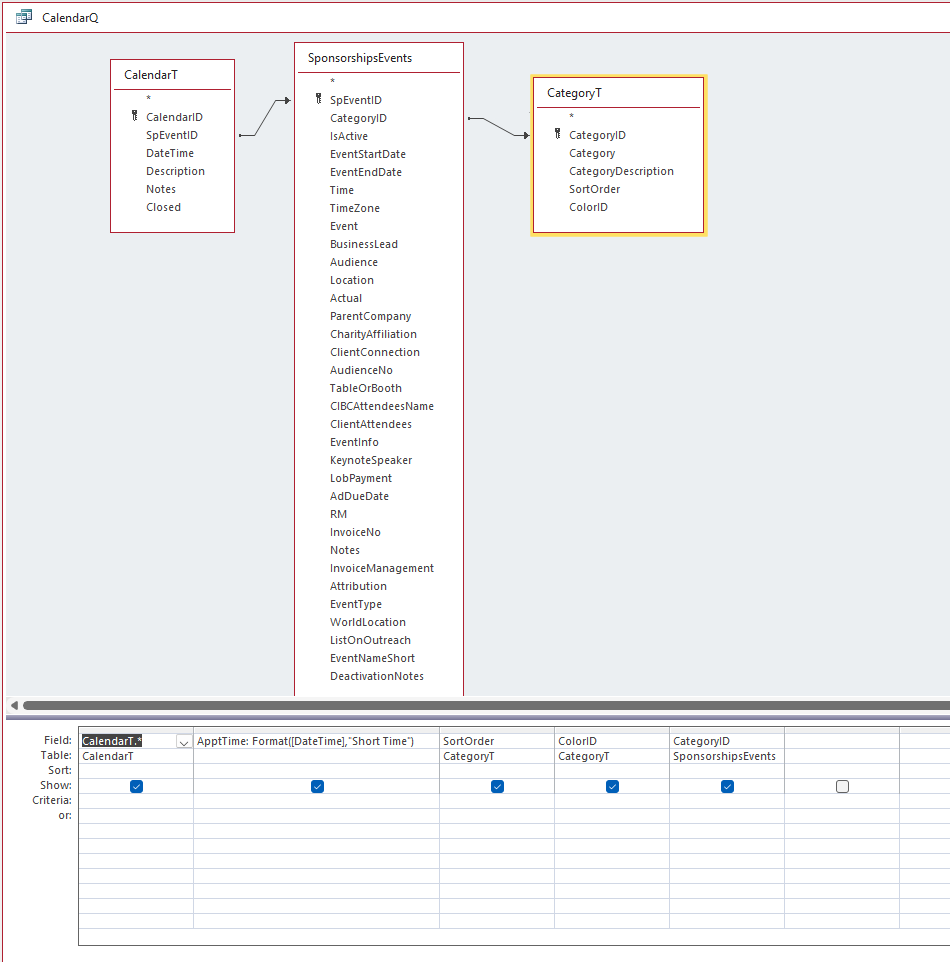Select the CategoryT table title bar
Image resolution: width=950 pixels, height=962 pixels.
618,93
